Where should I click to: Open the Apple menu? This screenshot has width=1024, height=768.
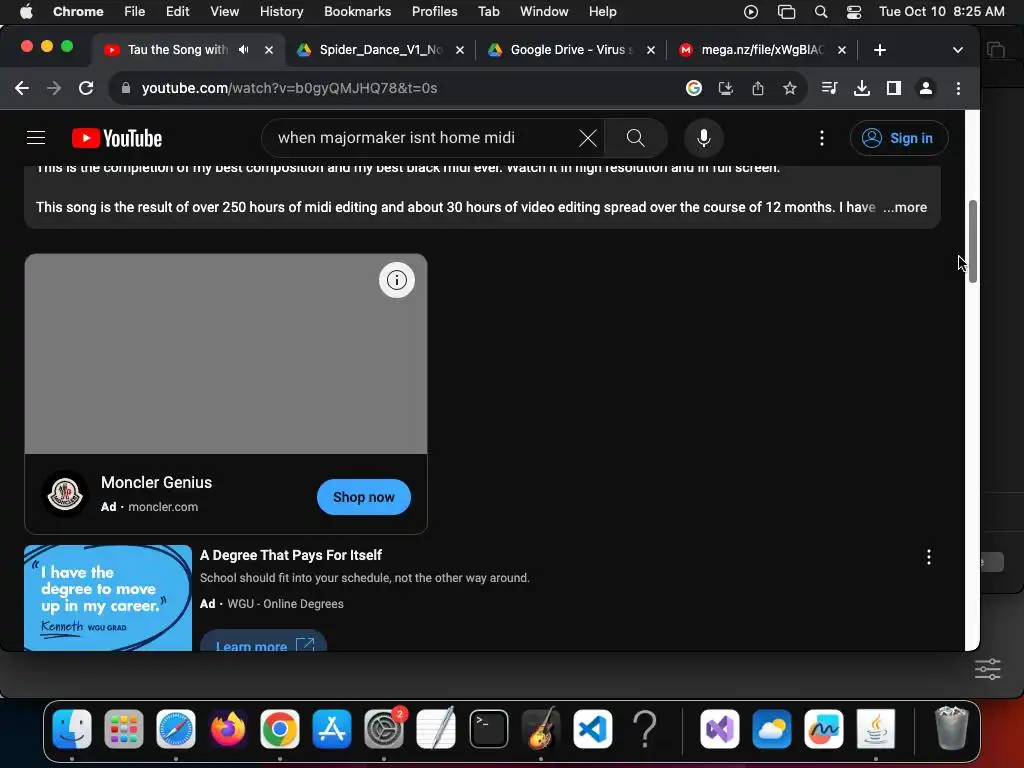(x=25, y=12)
